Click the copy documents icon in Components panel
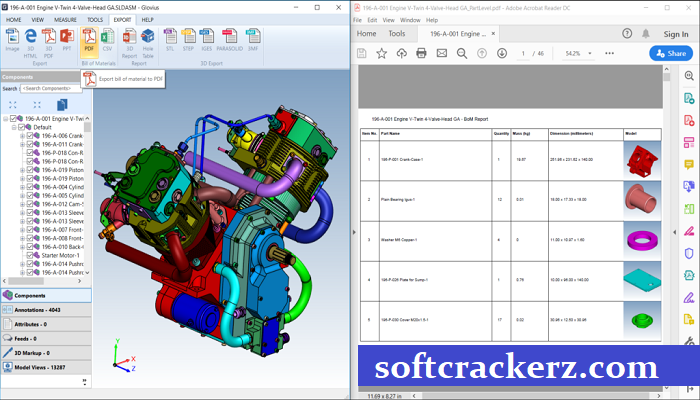The width and height of the screenshot is (700, 400). (x=62, y=105)
